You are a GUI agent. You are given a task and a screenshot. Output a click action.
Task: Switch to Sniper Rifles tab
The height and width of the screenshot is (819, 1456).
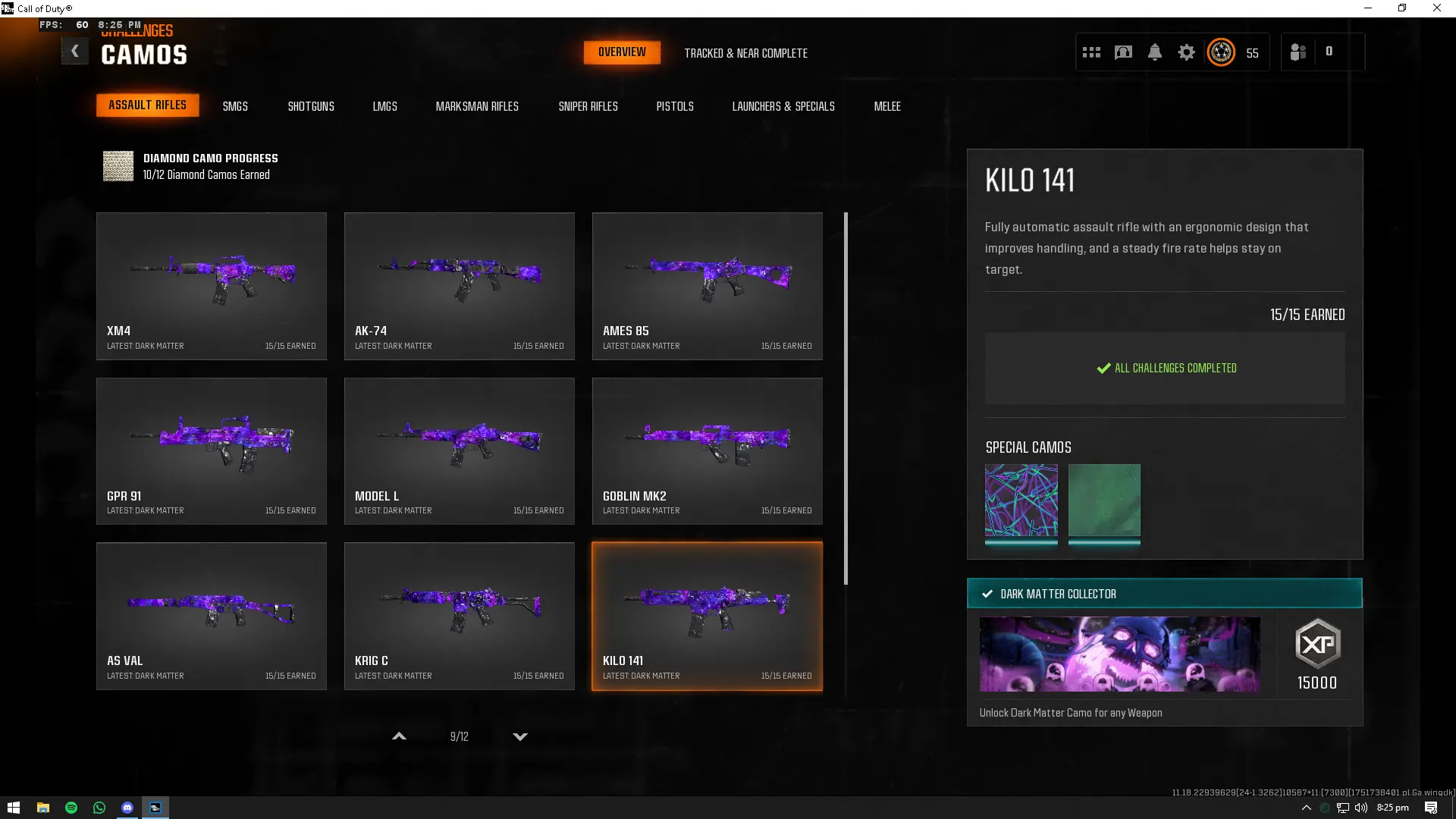click(x=588, y=106)
